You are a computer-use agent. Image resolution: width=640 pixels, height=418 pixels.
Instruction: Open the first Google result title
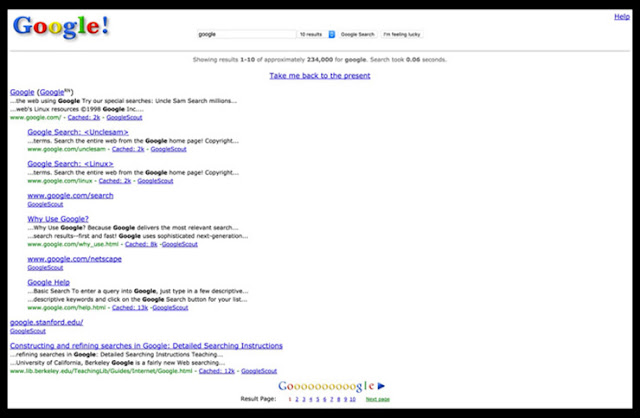22,92
